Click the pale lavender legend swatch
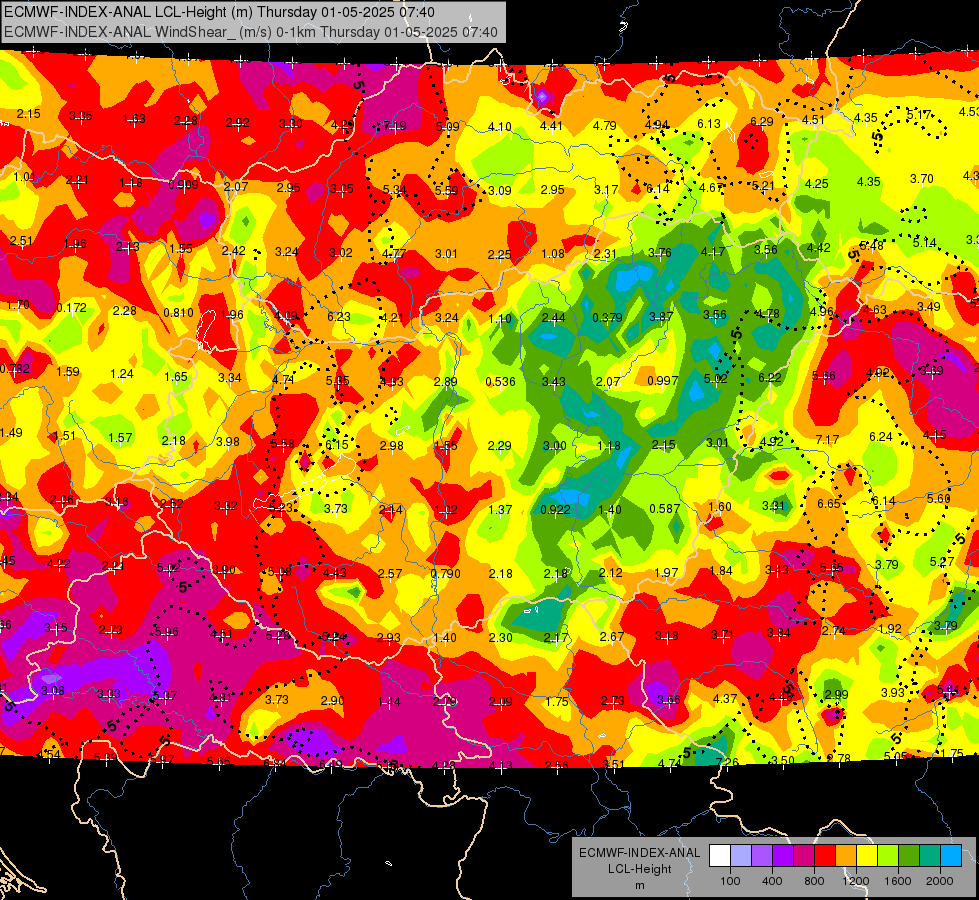This screenshot has height=900, width=979. tap(741, 856)
